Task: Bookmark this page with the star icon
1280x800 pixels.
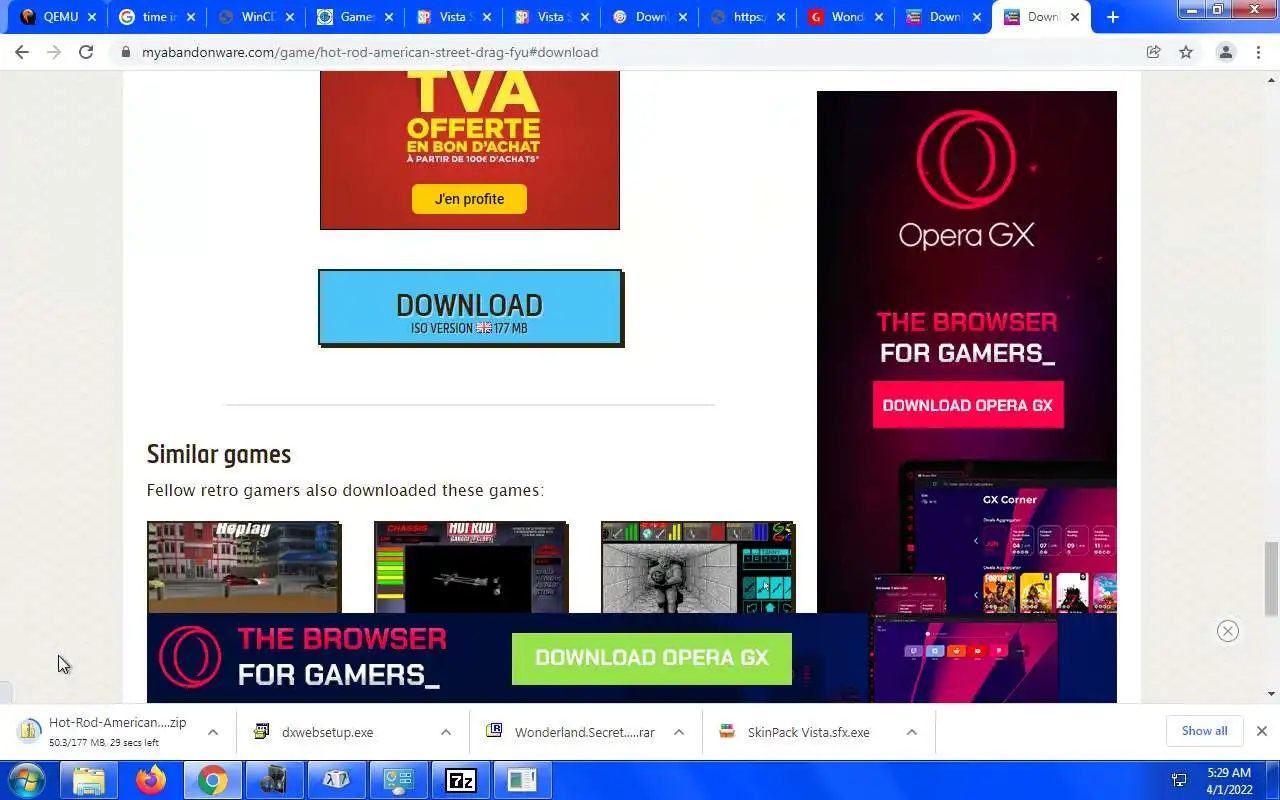Action: click(1186, 52)
